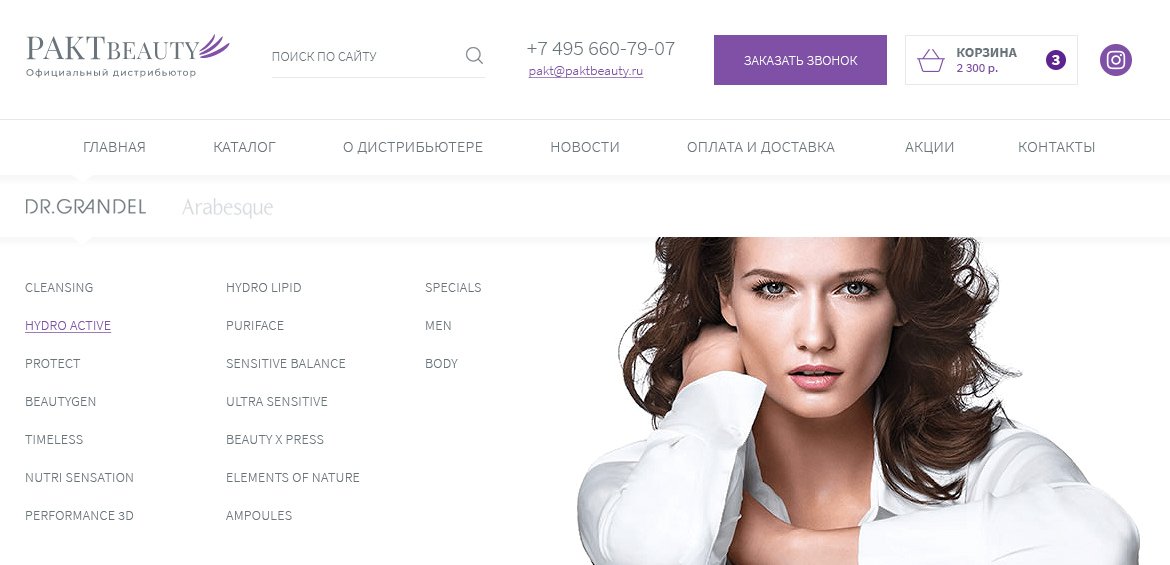Open the Sensitive Balance category
Viewport: 1170px width, 565px height.
(286, 363)
